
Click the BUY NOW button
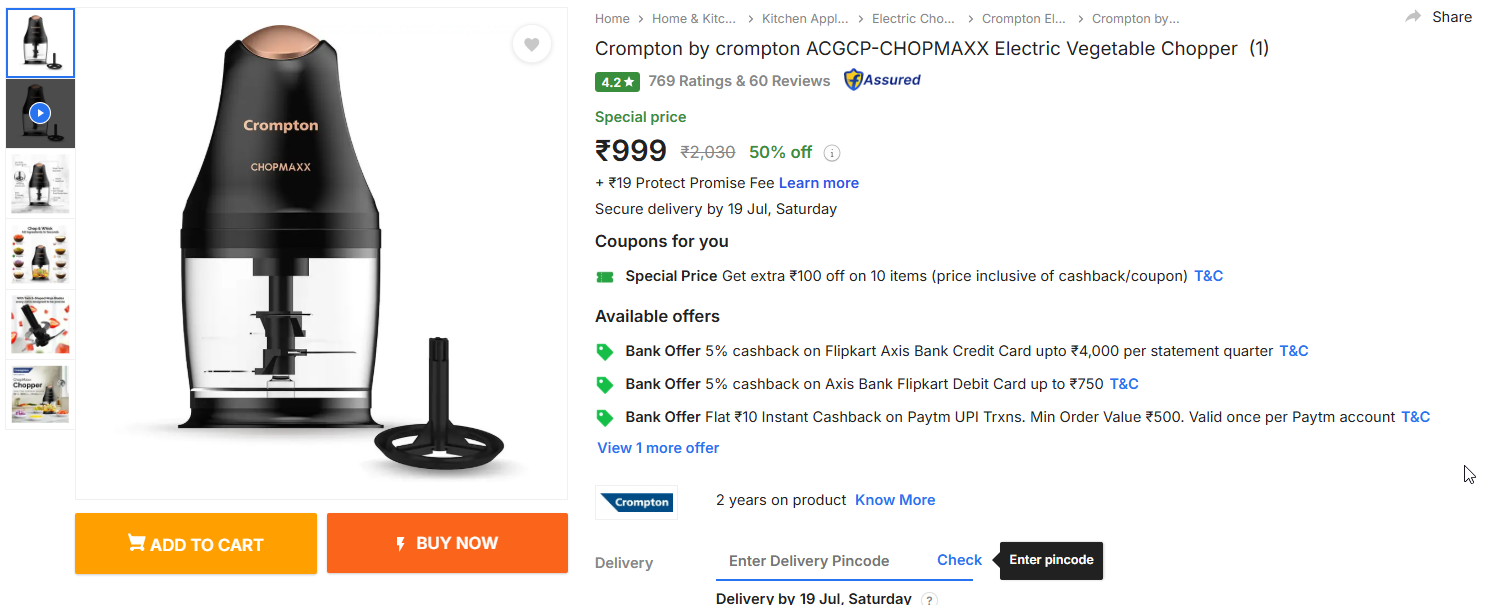[x=447, y=543]
